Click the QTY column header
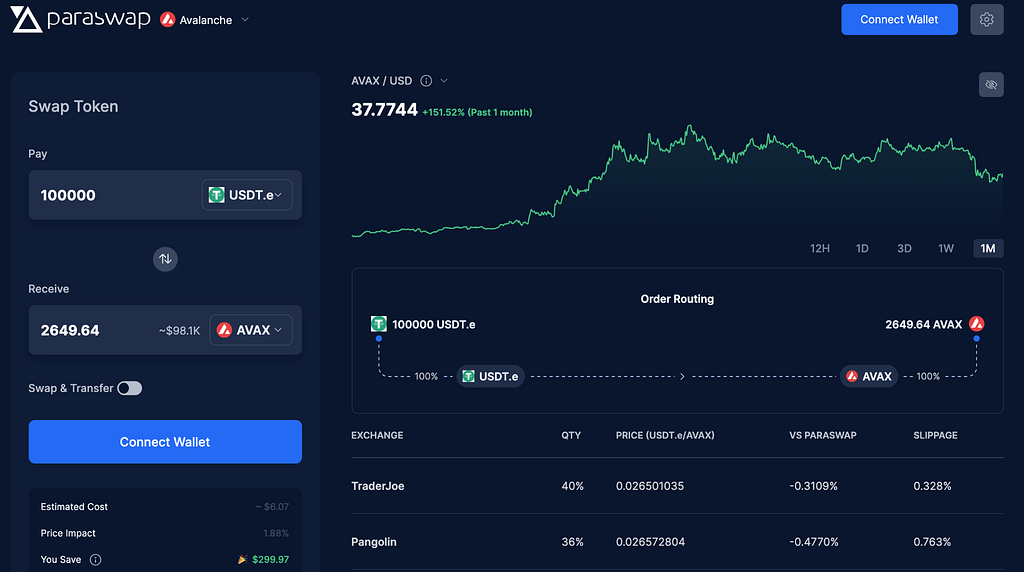The image size is (1024, 572). point(571,435)
